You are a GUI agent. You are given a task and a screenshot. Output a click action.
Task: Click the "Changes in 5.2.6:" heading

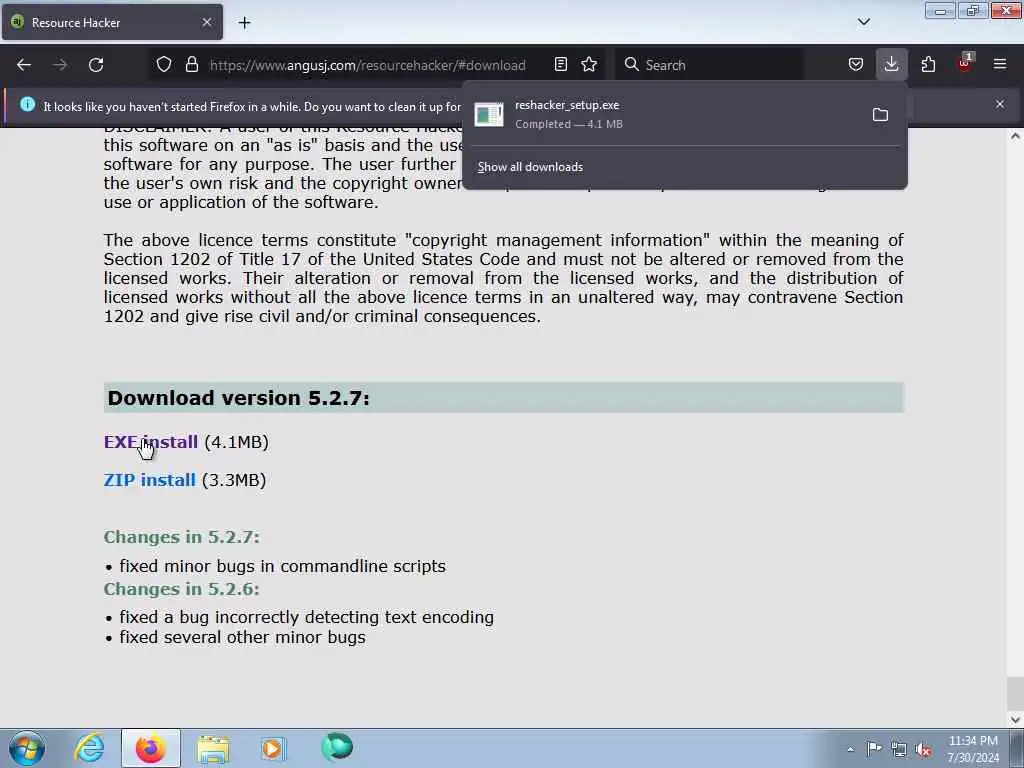coord(182,589)
